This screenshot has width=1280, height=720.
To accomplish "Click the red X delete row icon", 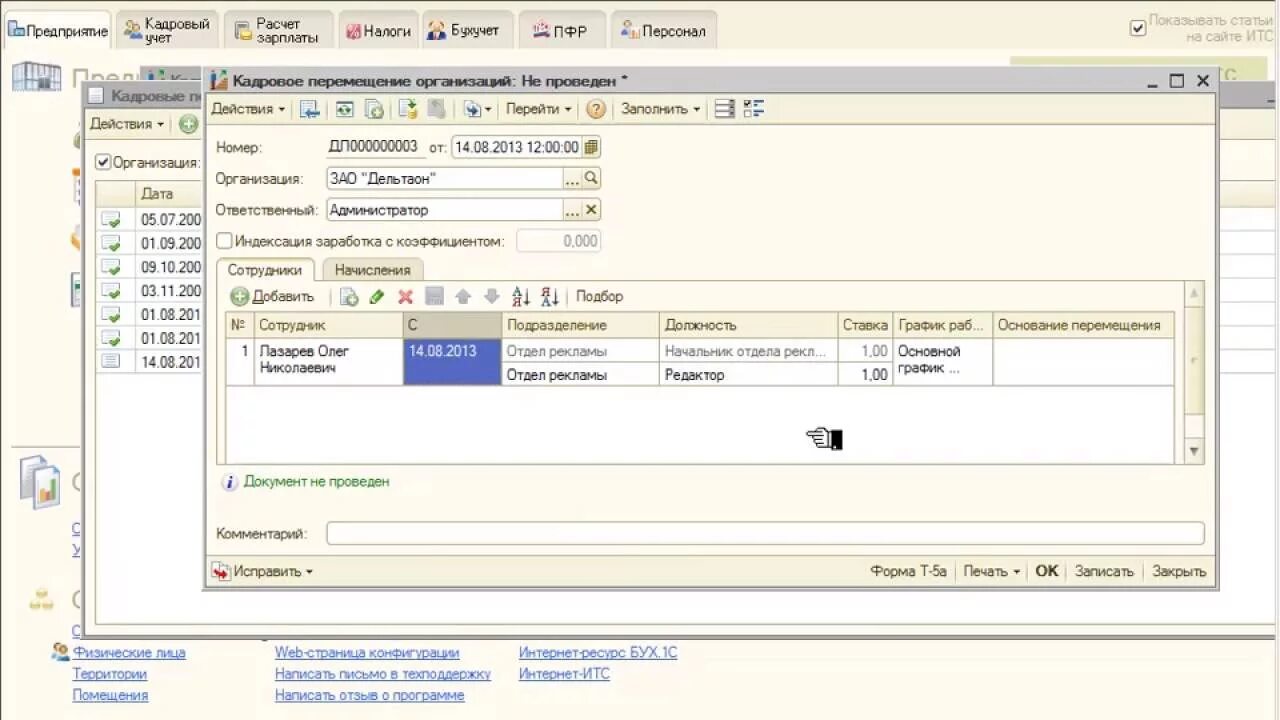I will click(405, 297).
